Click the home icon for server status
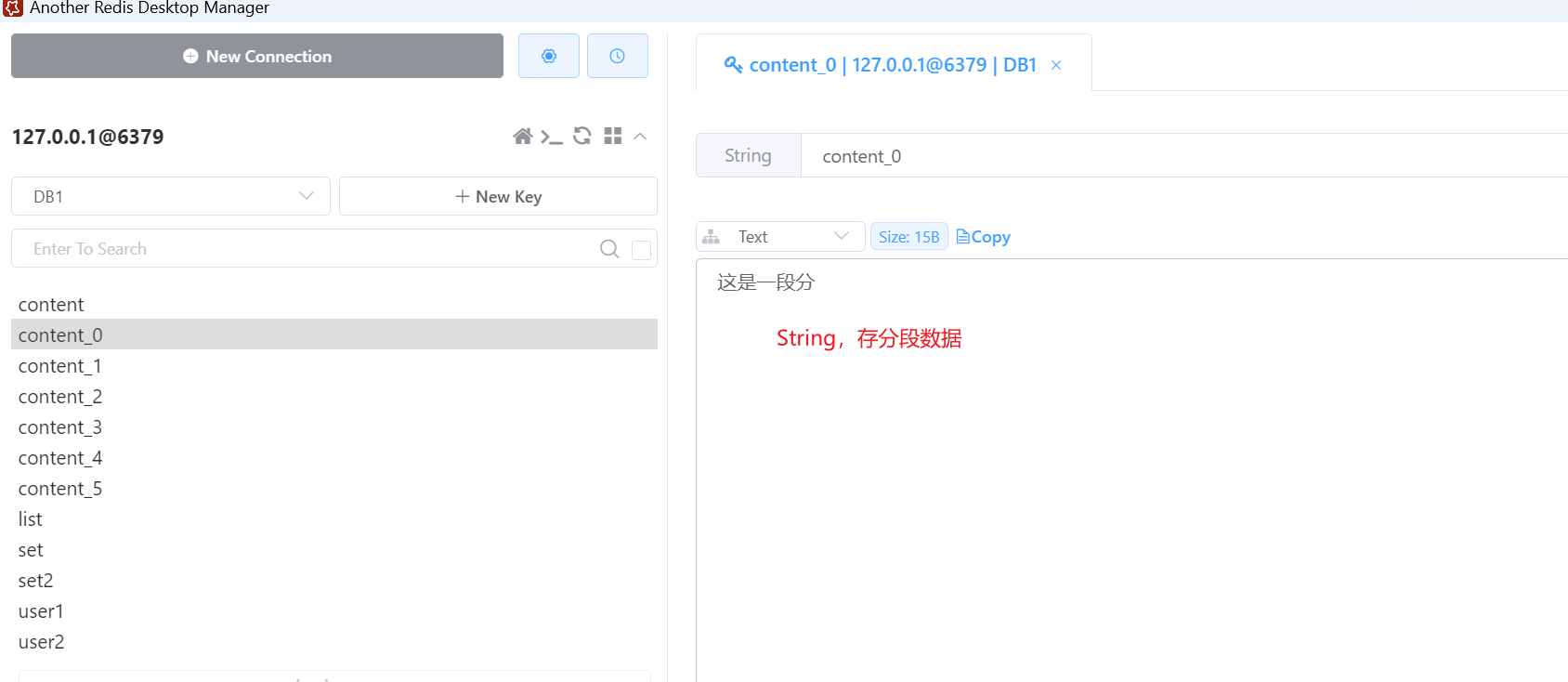This screenshot has height=682, width=1568. click(x=522, y=137)
